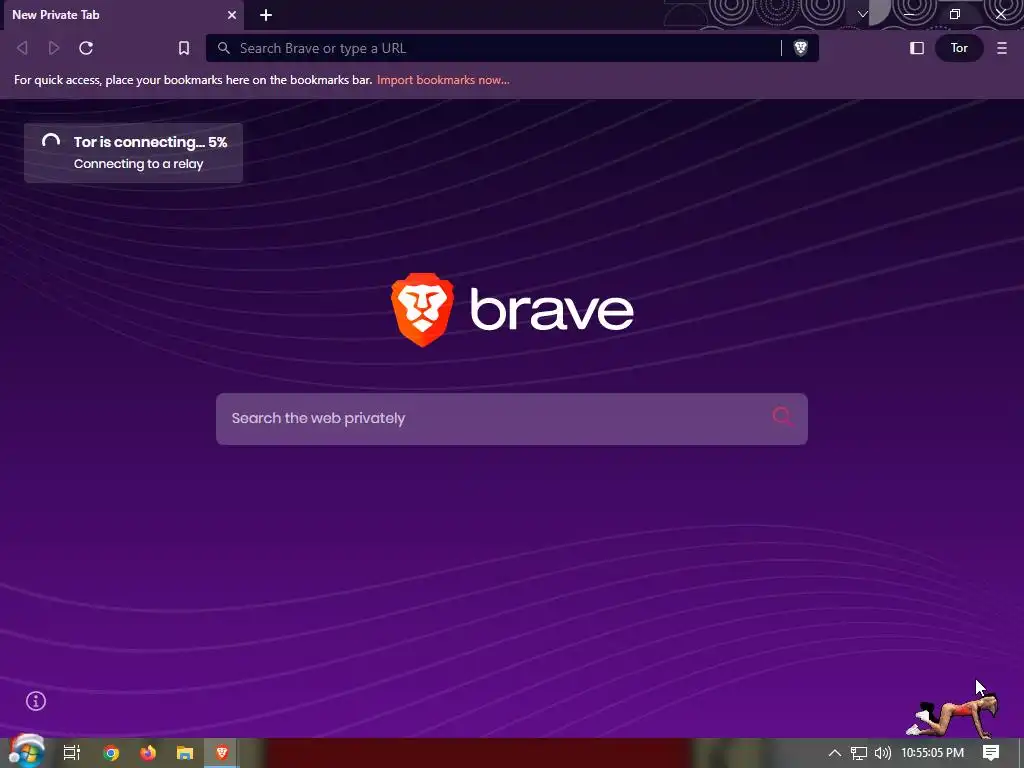The width and height of the screenshot is (1024, 768).
Task: Open the volume speaker tray icon
Action: (883, 753)
